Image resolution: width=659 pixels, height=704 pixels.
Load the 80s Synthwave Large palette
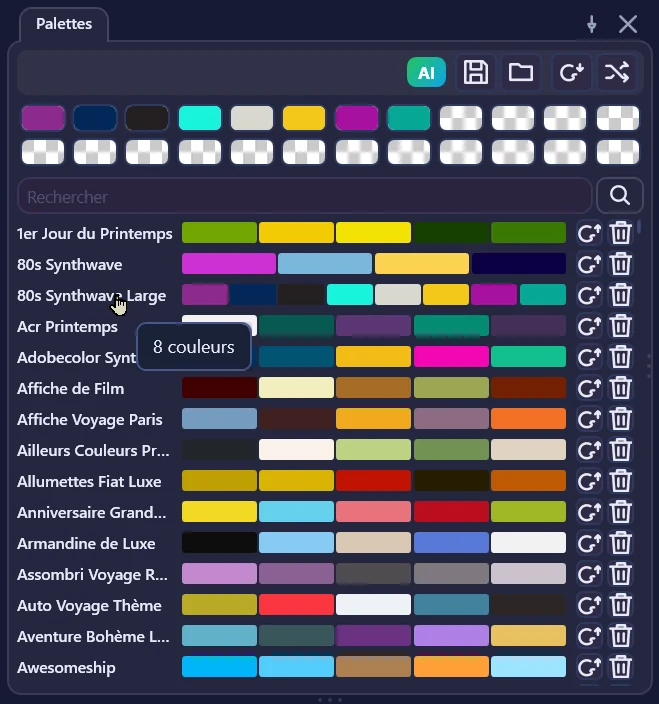coord(589,295)
